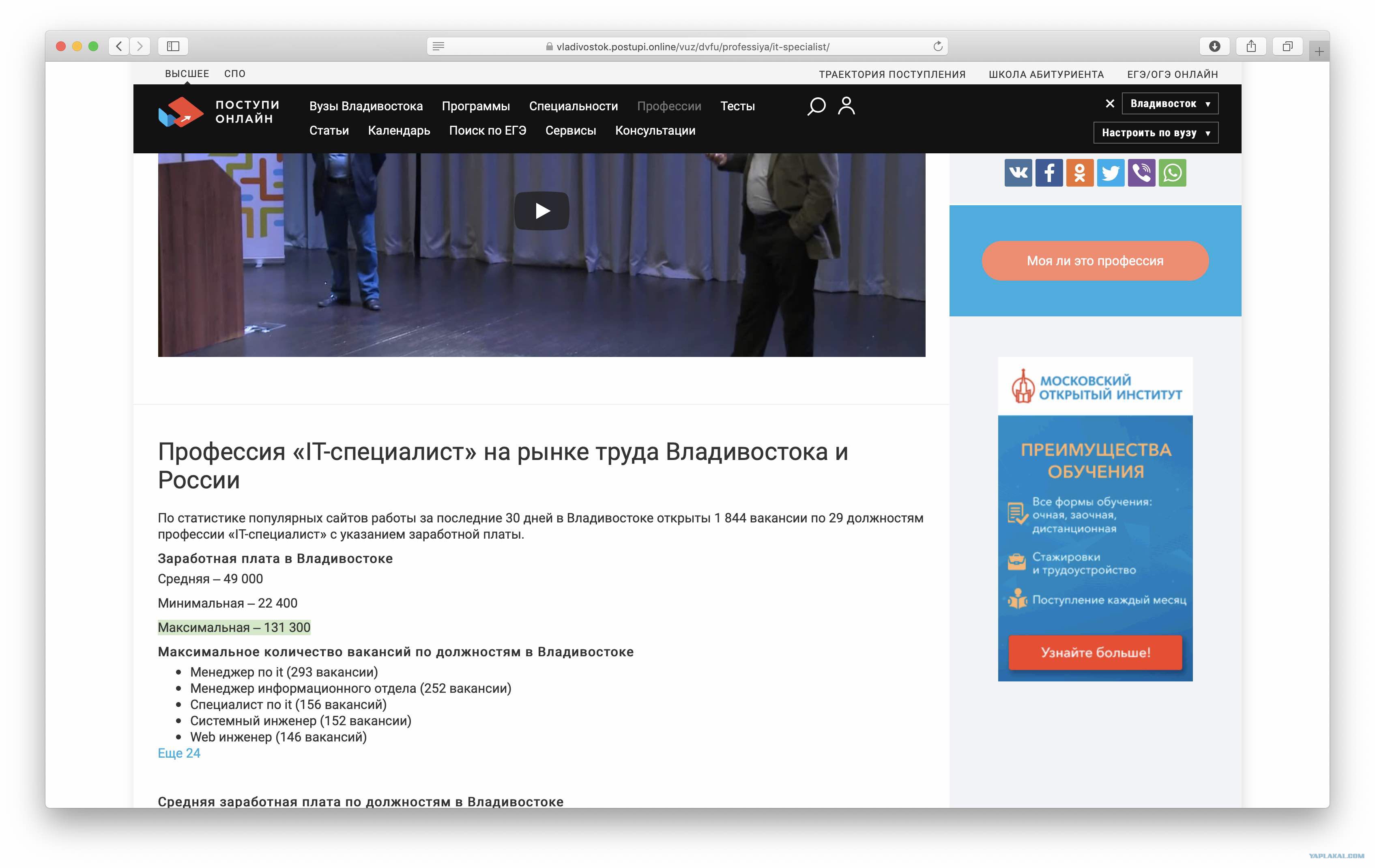Viewport: 1375px width, 868px height.
Task: Click the Safari share icon
Action: coord(1251,46)
